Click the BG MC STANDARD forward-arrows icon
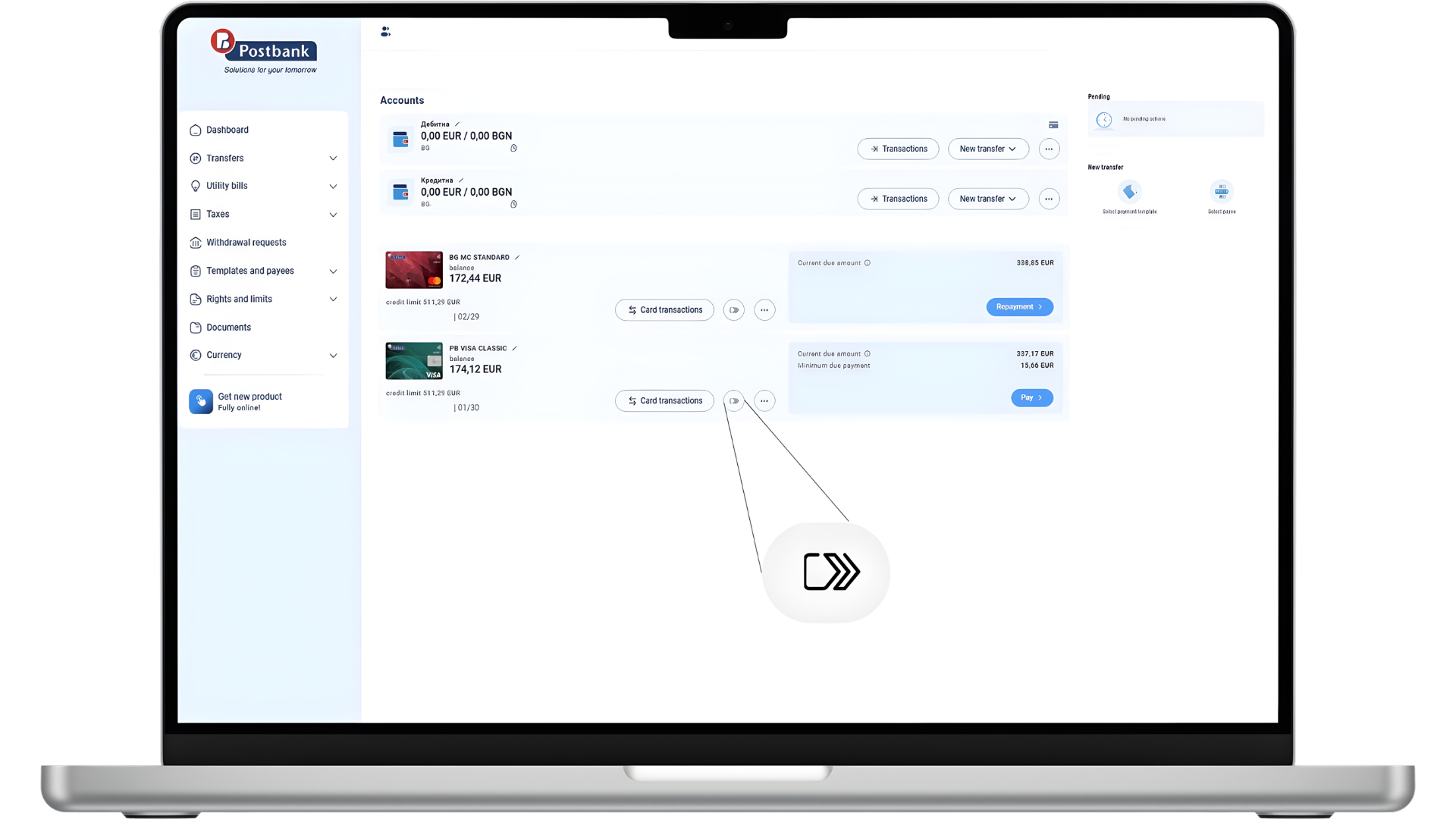This screenshot has width=1456, height=819. 733,309
